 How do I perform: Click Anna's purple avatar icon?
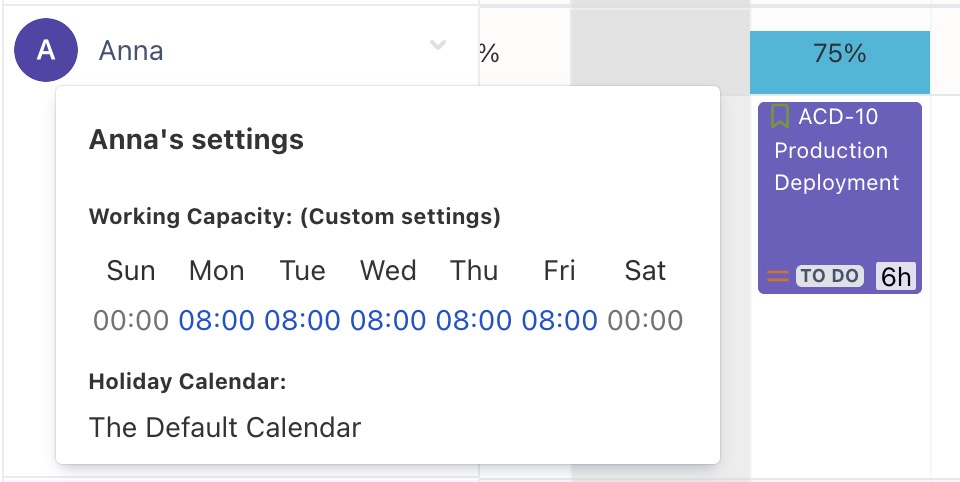pos(46,50)
